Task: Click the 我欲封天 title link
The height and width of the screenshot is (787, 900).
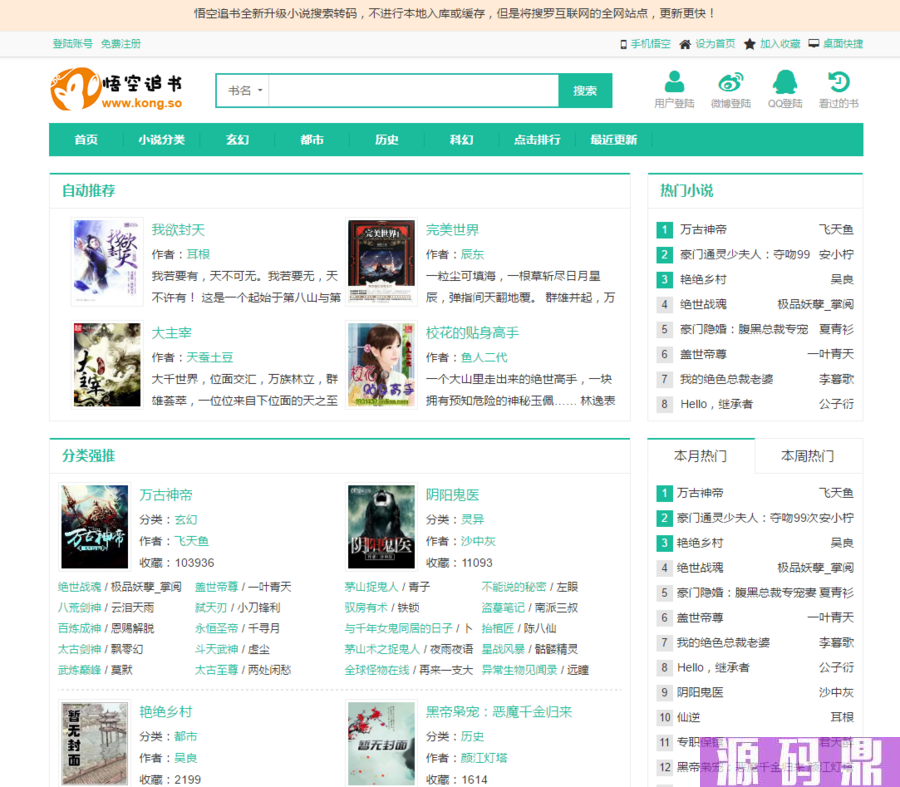Action: 178,230
